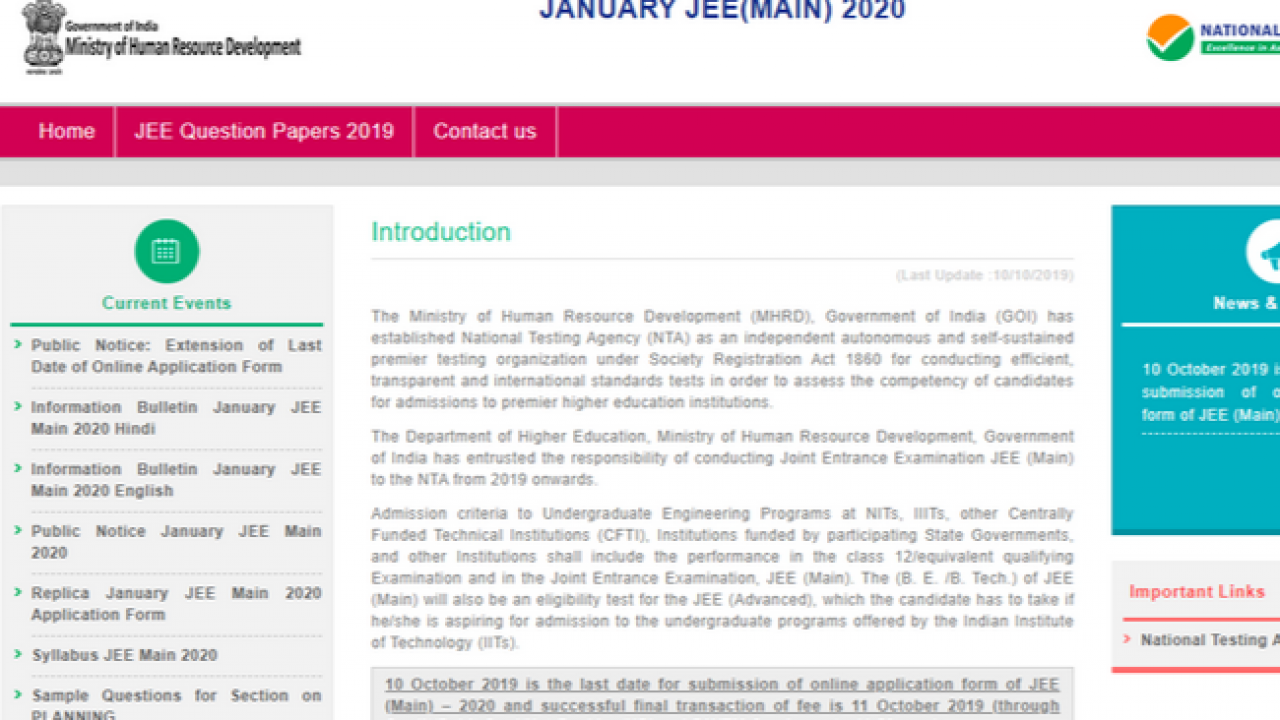Click arrow beside National Testing Agency link
The height and width of the screenshot is (720, 1280).
pyautogui.click(x=1127, y=639)
